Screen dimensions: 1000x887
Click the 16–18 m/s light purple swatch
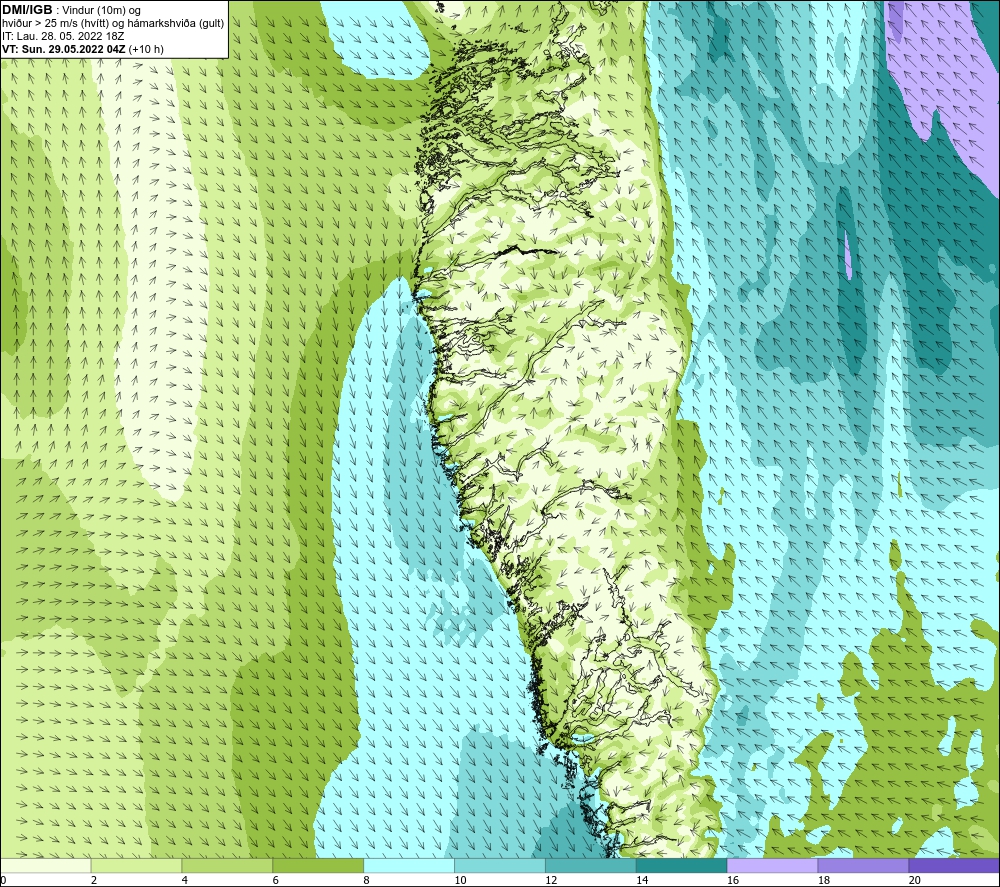772,866
